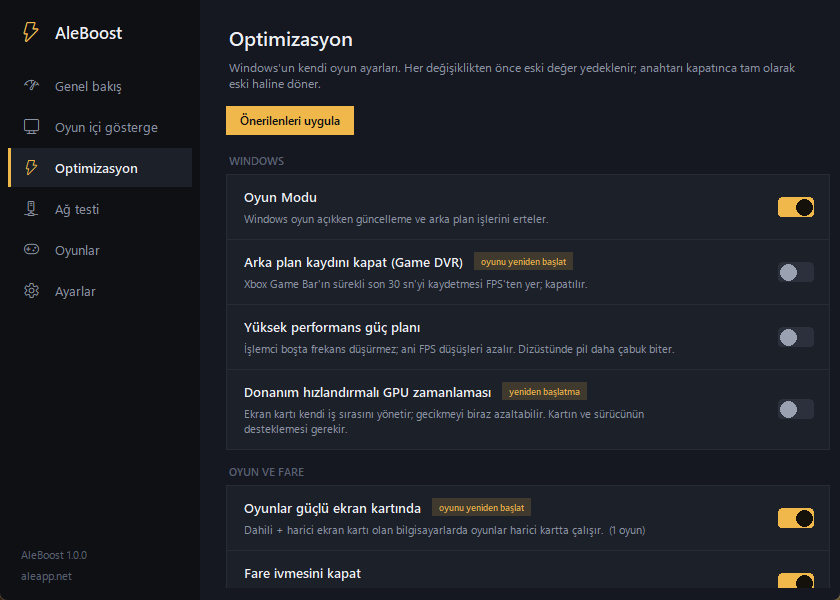840x600 pixels.
Task: Click the Ayarlar gear icon
Action: (31, 291)
